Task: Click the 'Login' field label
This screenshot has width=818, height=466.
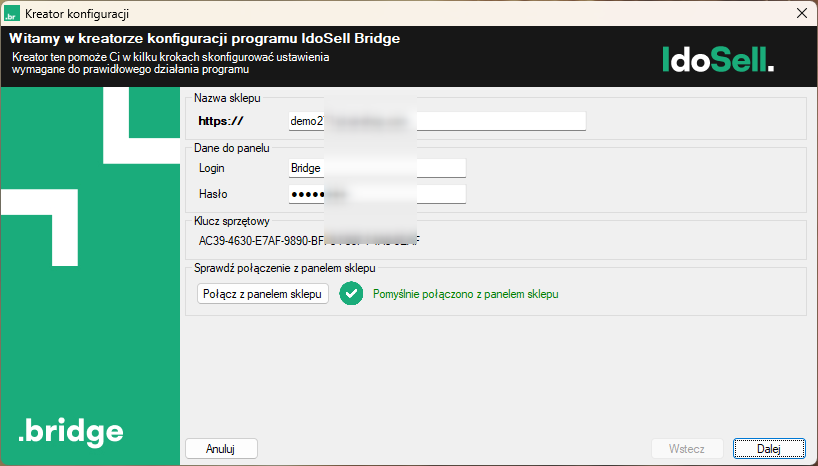Action: [211, 168]
